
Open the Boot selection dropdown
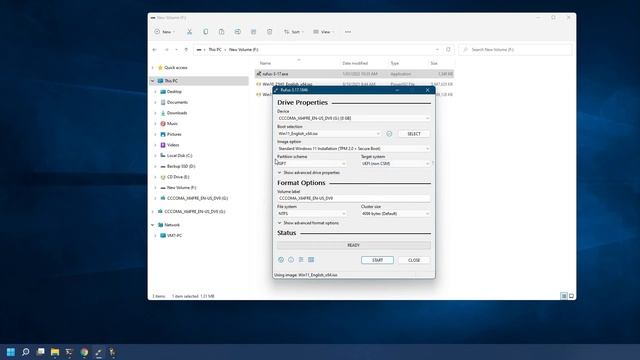(x=329, y=134)
